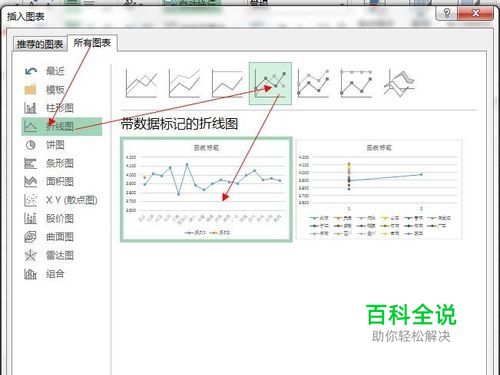The image size is (500, 375).
Task: Switch to the 推荐的图表 tab
Action: [40, 44]
